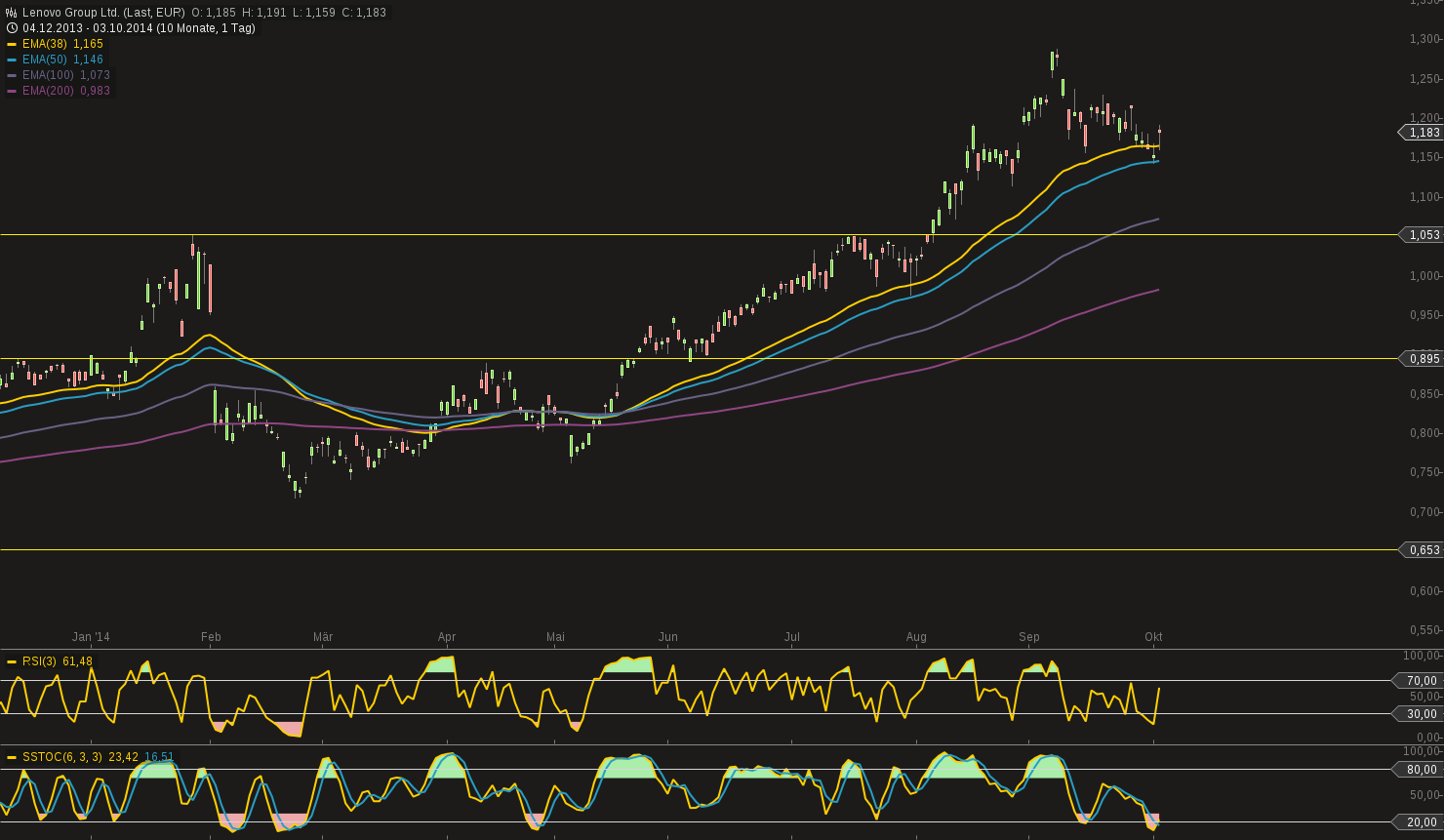Click the "EMA(38)" legend label
1444x840 pixels.
pos(45,44)
